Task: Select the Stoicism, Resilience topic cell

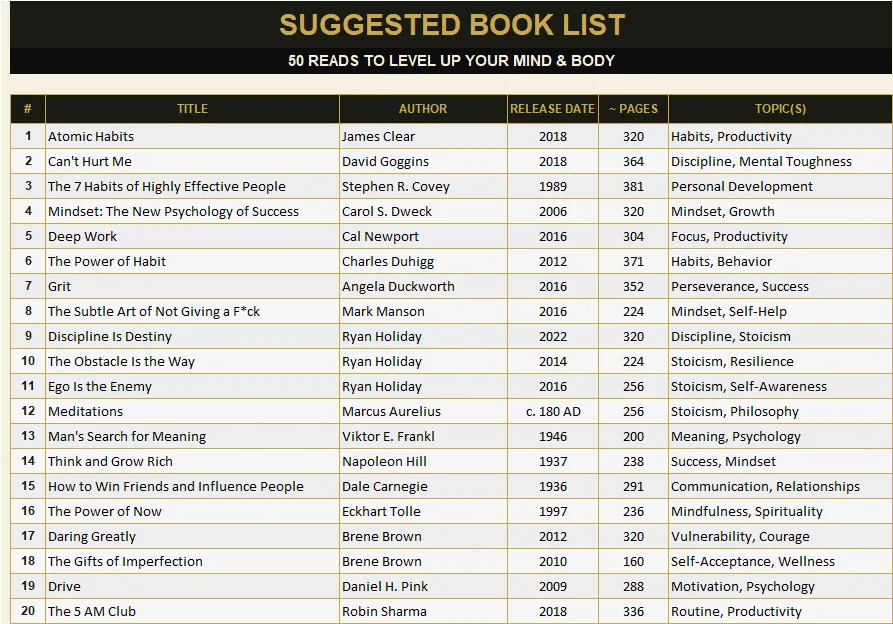Action: click(780, 362)
